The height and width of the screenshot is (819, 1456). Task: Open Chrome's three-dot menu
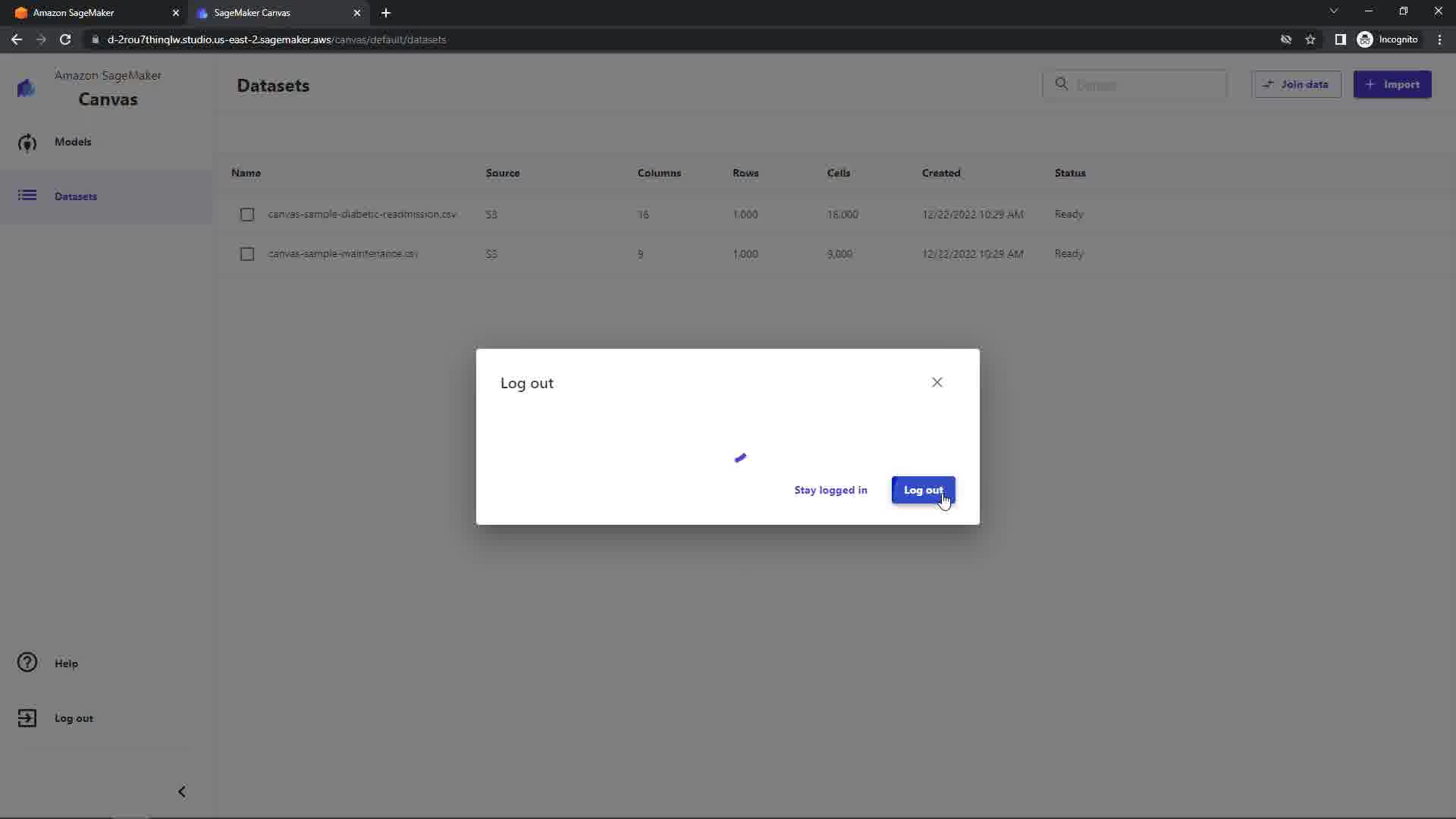pyautogui.click(x=1439, y=39)
